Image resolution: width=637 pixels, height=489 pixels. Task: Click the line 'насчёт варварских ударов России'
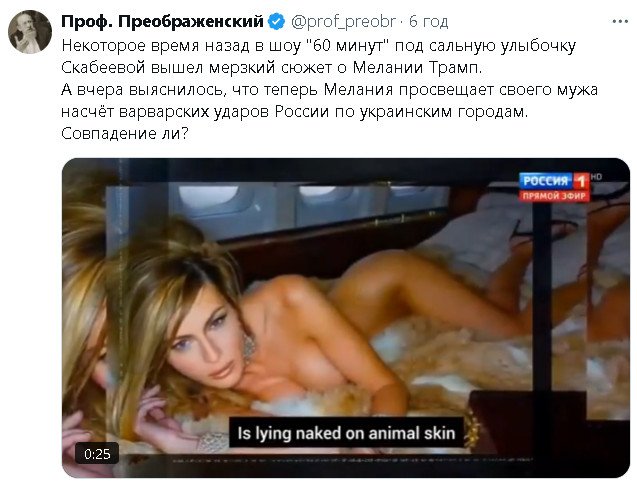click(295, 112)
